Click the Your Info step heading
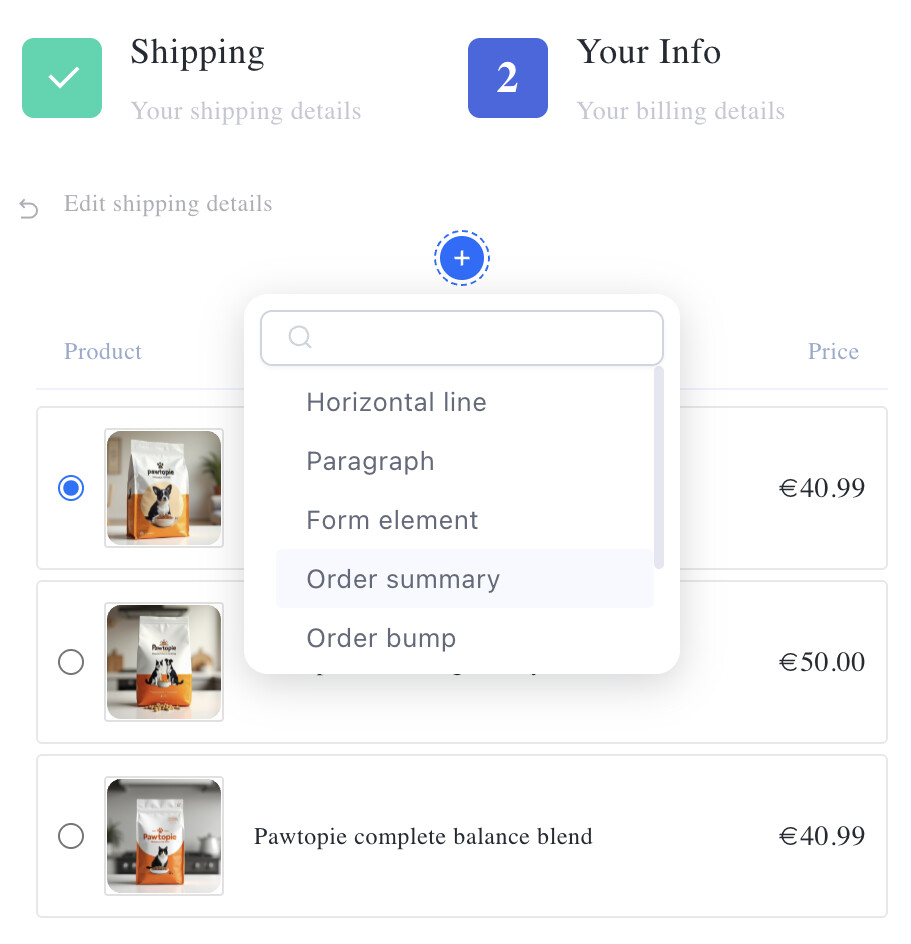The height and width of the screenshot is (944, 911). [648, 52]
